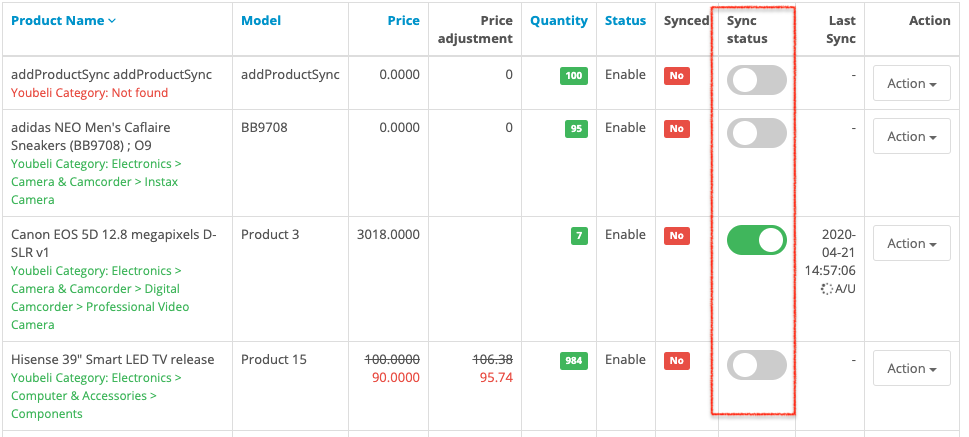Click the loading spinner icon beside A/U
Image resolution: width=969 pixels, height=437 pixels.
tap(827, 289)
